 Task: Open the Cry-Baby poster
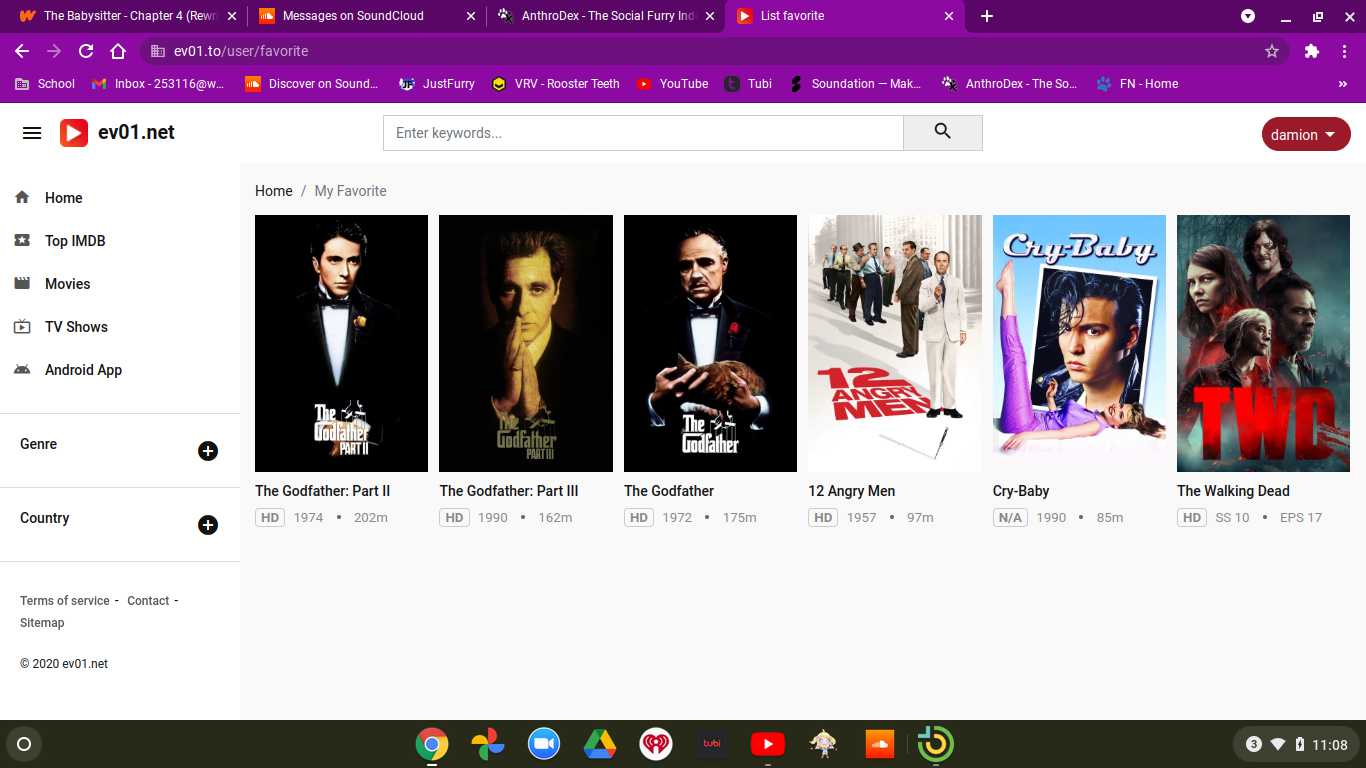click(1079, 343)
